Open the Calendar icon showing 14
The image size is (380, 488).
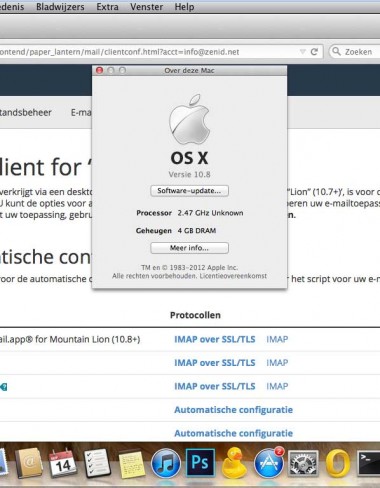click(62, 463)
